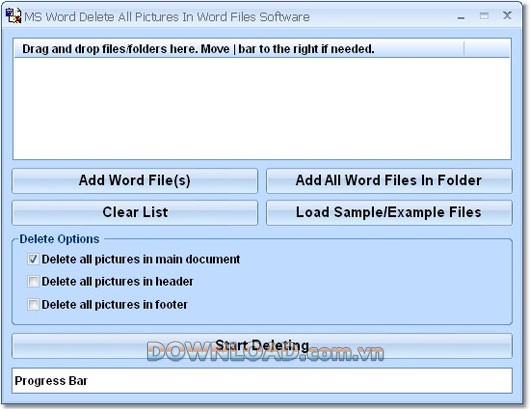The height and width of the screenshot is (411, 530).
Task: Click the column divider bar in header
Action: (464, 49)
